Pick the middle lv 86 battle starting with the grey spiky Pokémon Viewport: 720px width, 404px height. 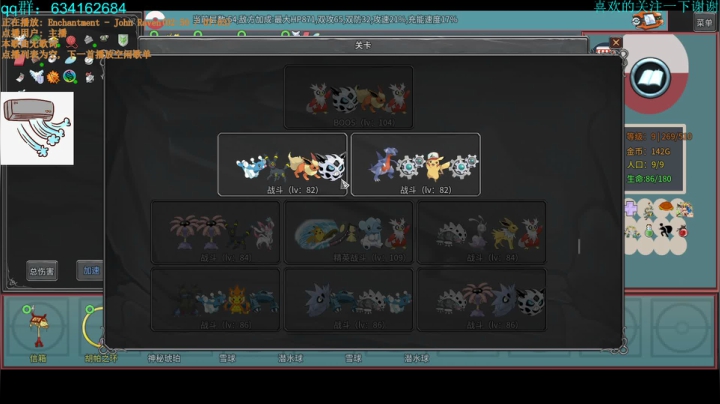click(349, 300)
